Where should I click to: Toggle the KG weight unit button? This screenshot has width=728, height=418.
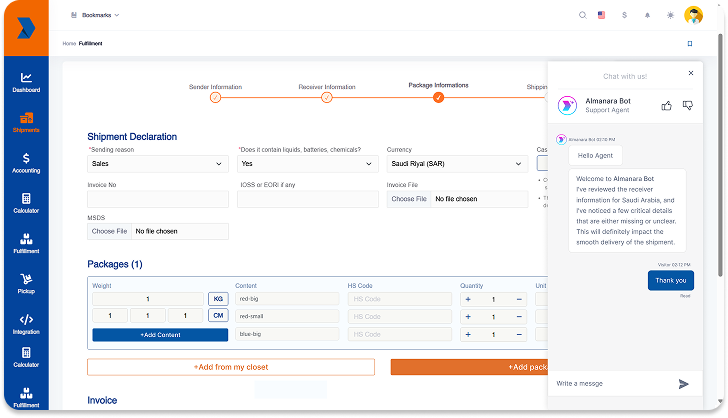(x=218, y=299)
